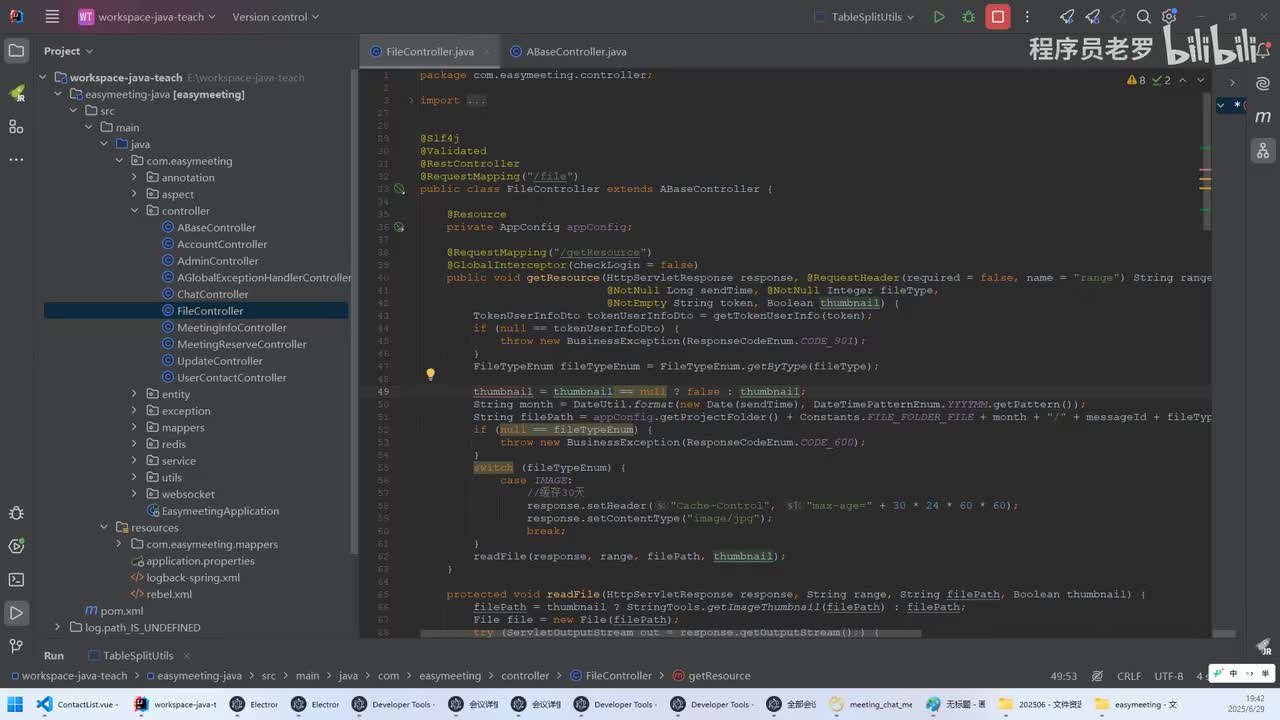
Task: Expand the websocket package
Action: pos(134,494)
